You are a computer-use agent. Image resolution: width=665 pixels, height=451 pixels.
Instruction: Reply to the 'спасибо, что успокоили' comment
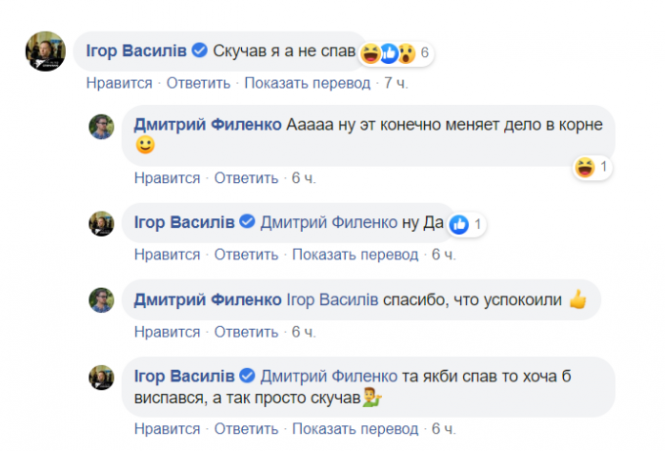tap(246, 330)
